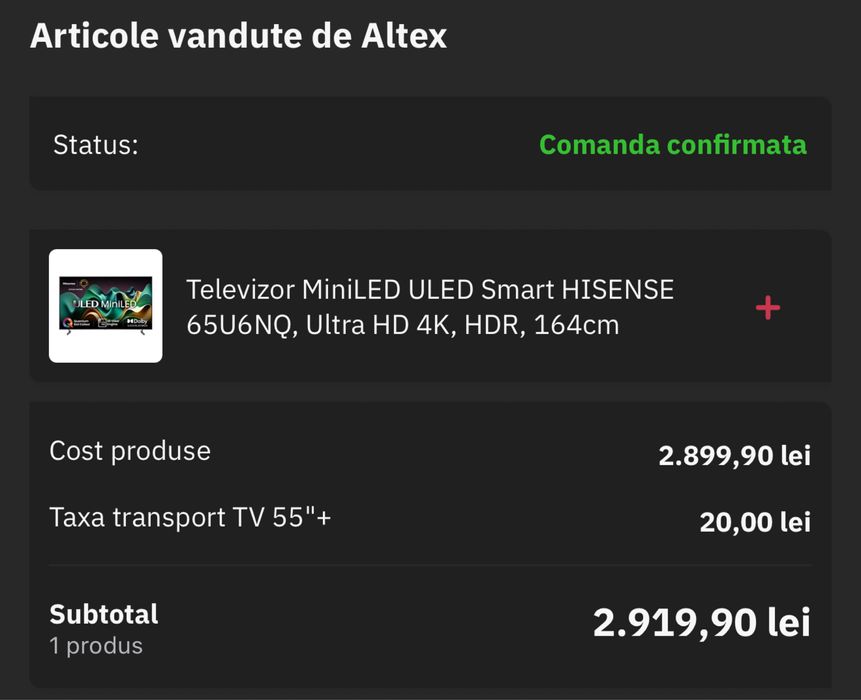
Task: Click the 1 produs item count
Action: click(x=96, y=646)
